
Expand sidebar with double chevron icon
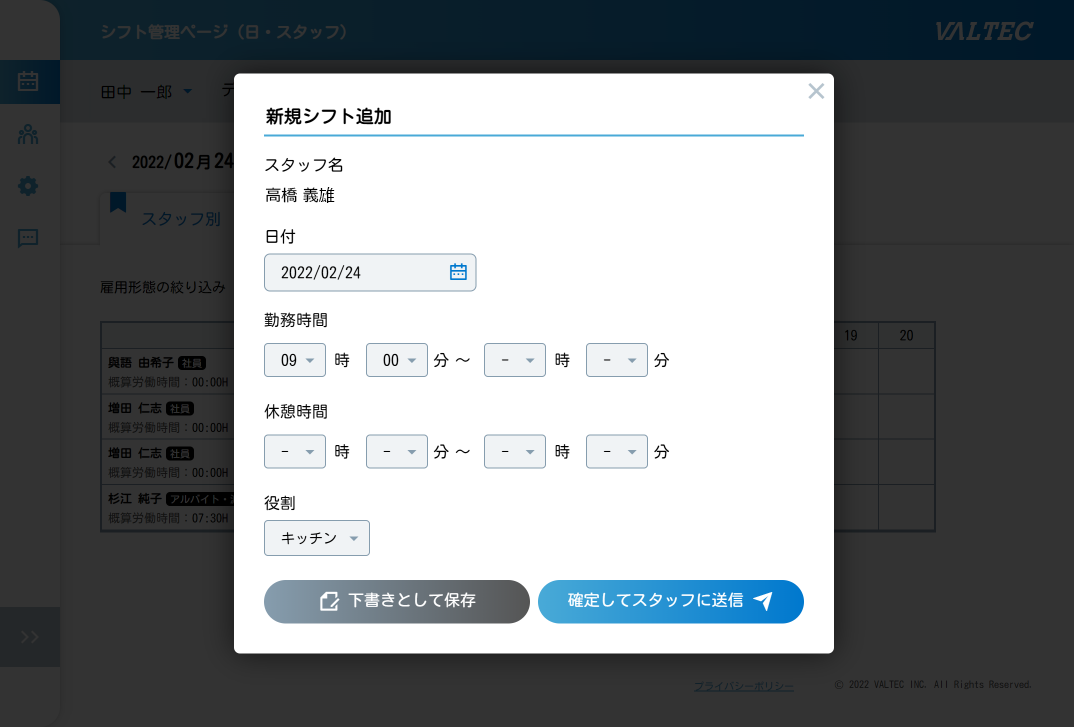29,637
